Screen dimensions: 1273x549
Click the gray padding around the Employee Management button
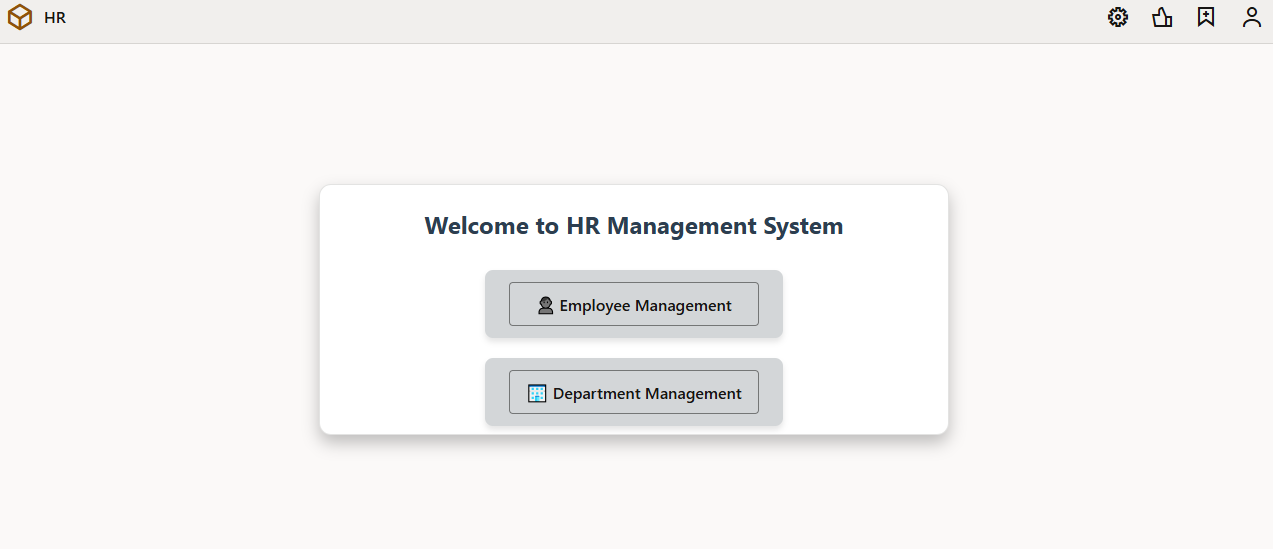[497, 304]
